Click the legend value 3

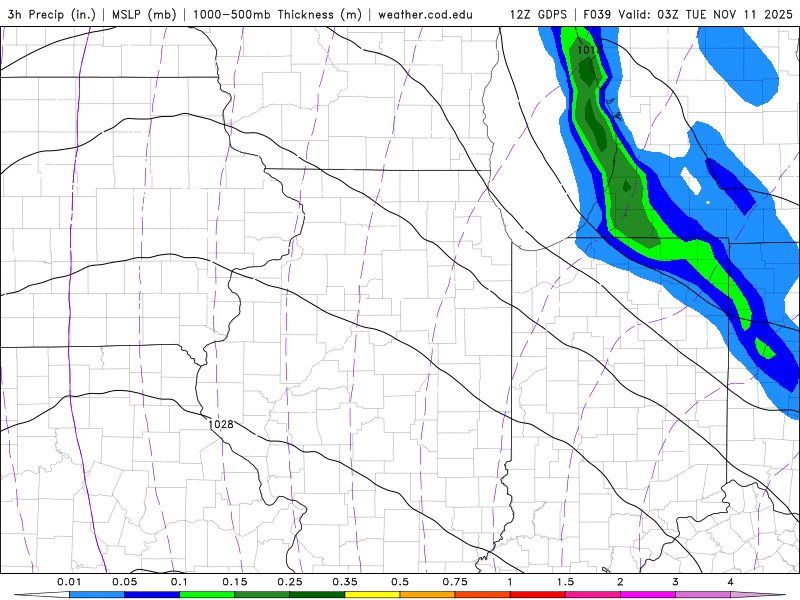pos(676,582)
